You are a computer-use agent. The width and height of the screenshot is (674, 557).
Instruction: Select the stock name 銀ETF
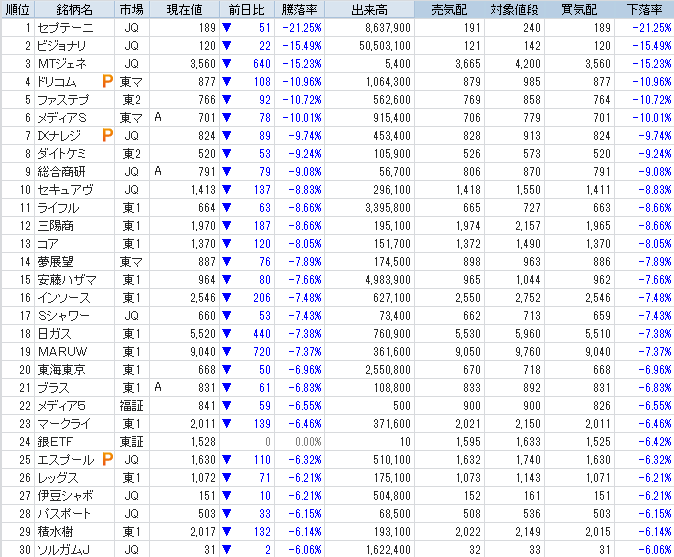[55, 442]
